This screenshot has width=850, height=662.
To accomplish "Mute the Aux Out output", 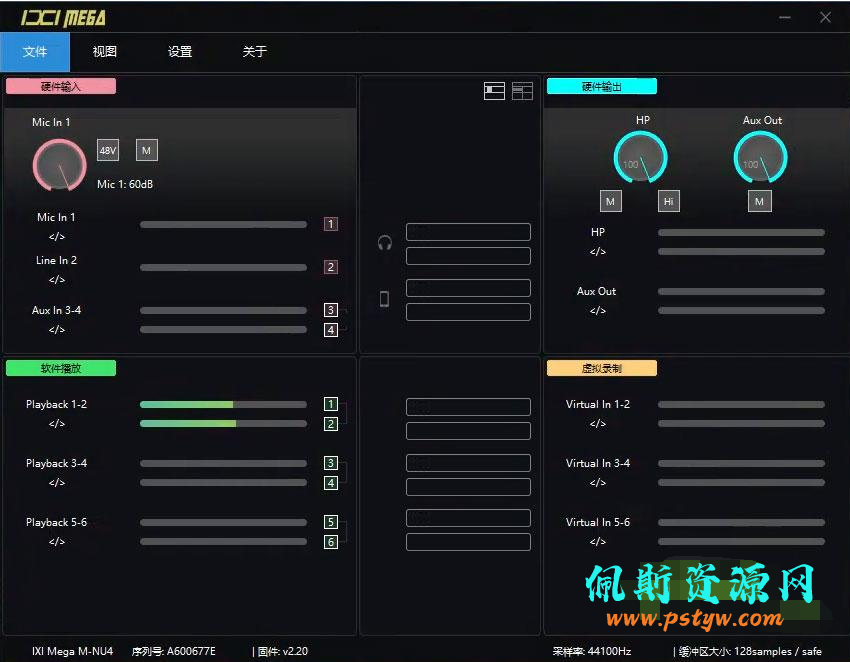I will coord(759,202).
